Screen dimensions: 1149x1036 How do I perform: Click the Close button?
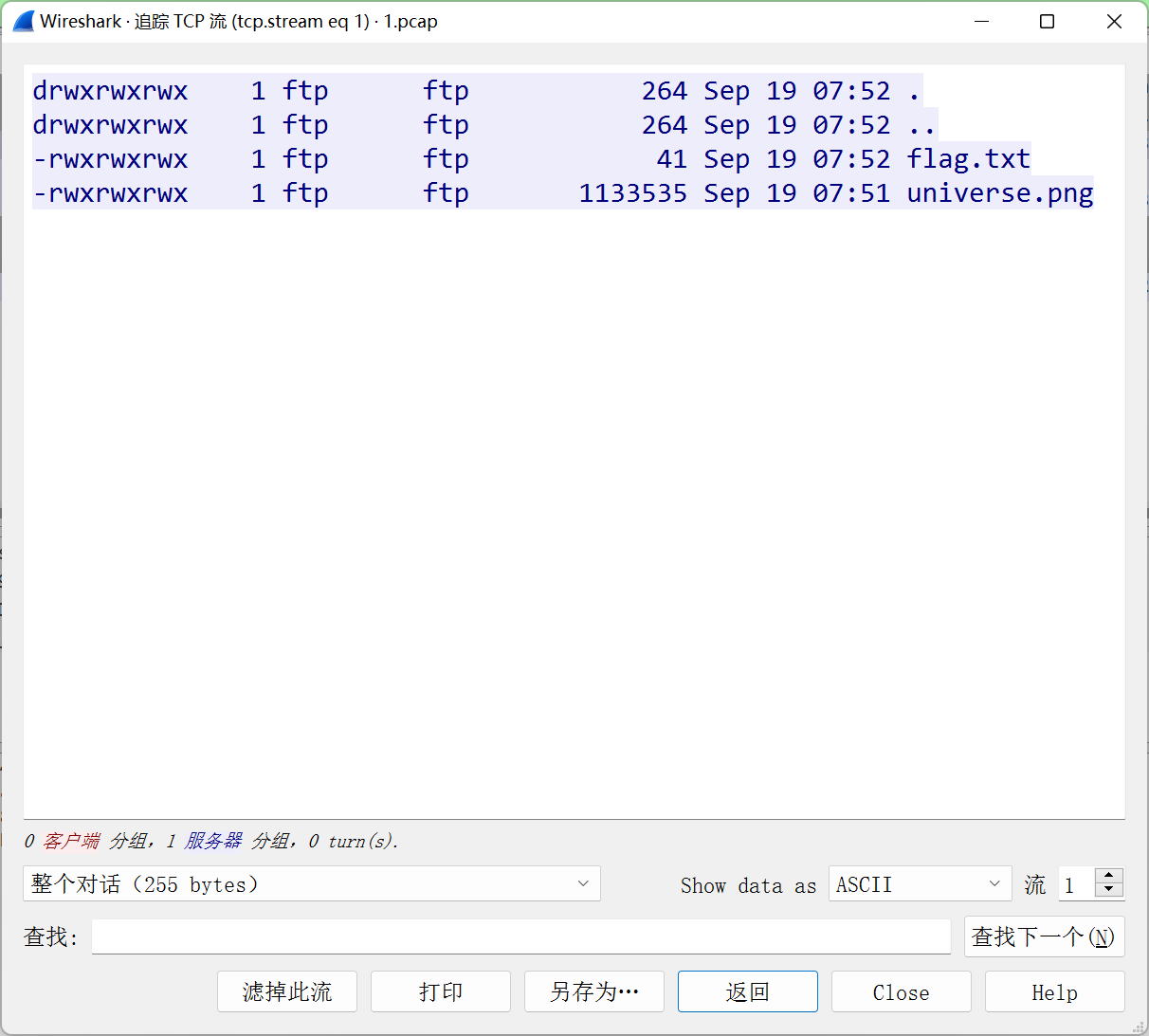[x=901, y=991]
